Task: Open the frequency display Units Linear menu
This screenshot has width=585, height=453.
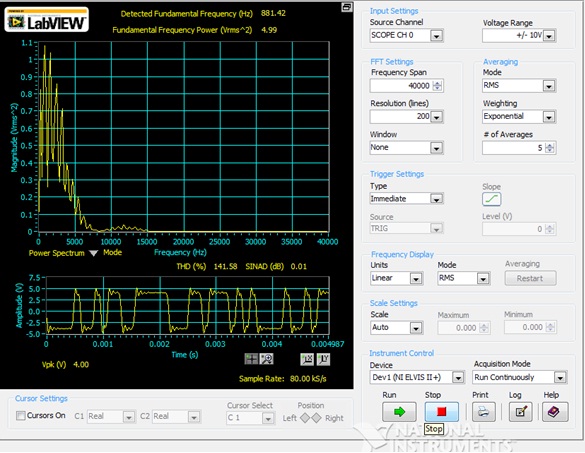Action: (x=396, y=278)
